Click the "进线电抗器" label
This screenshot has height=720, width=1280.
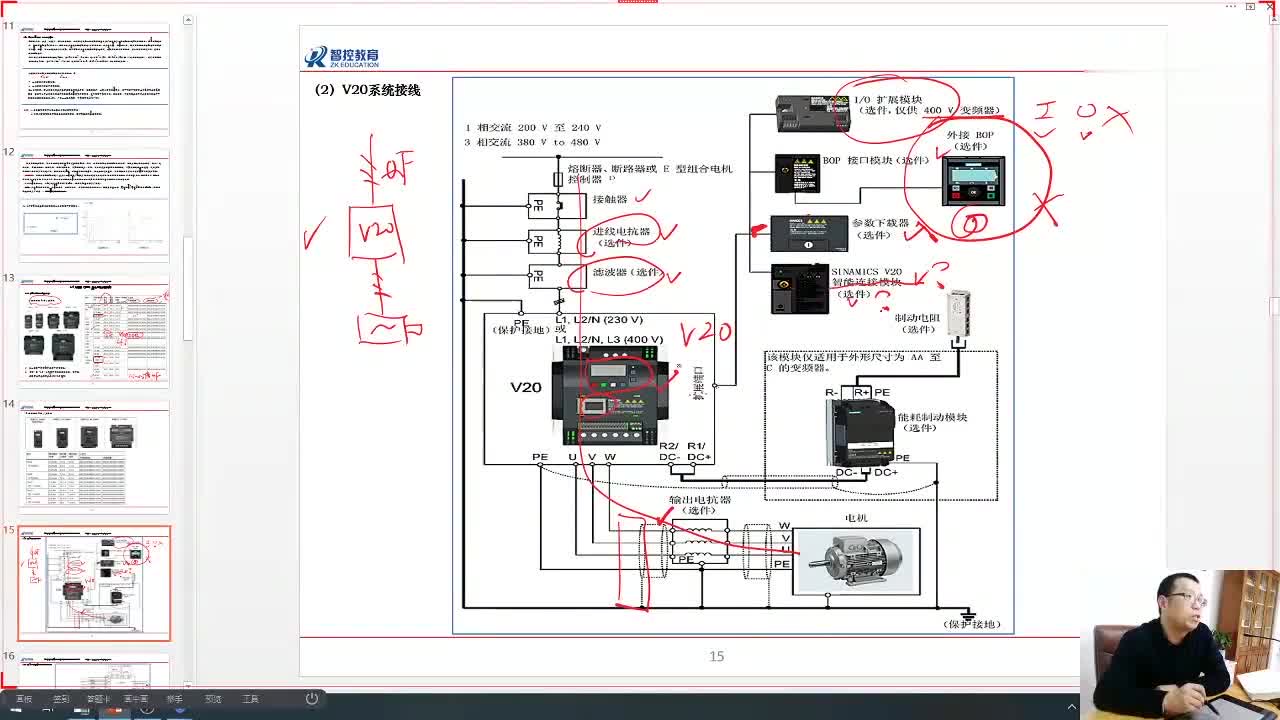[621, 231]
